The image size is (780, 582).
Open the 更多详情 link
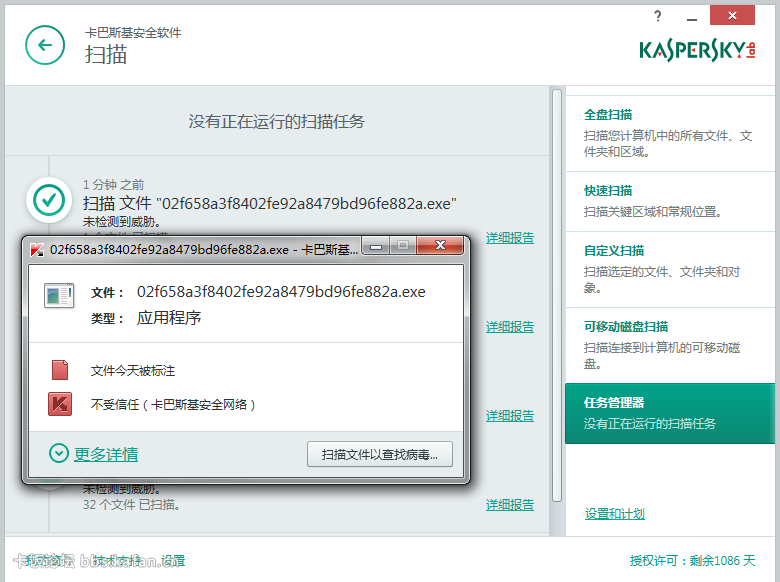[106, 454]
